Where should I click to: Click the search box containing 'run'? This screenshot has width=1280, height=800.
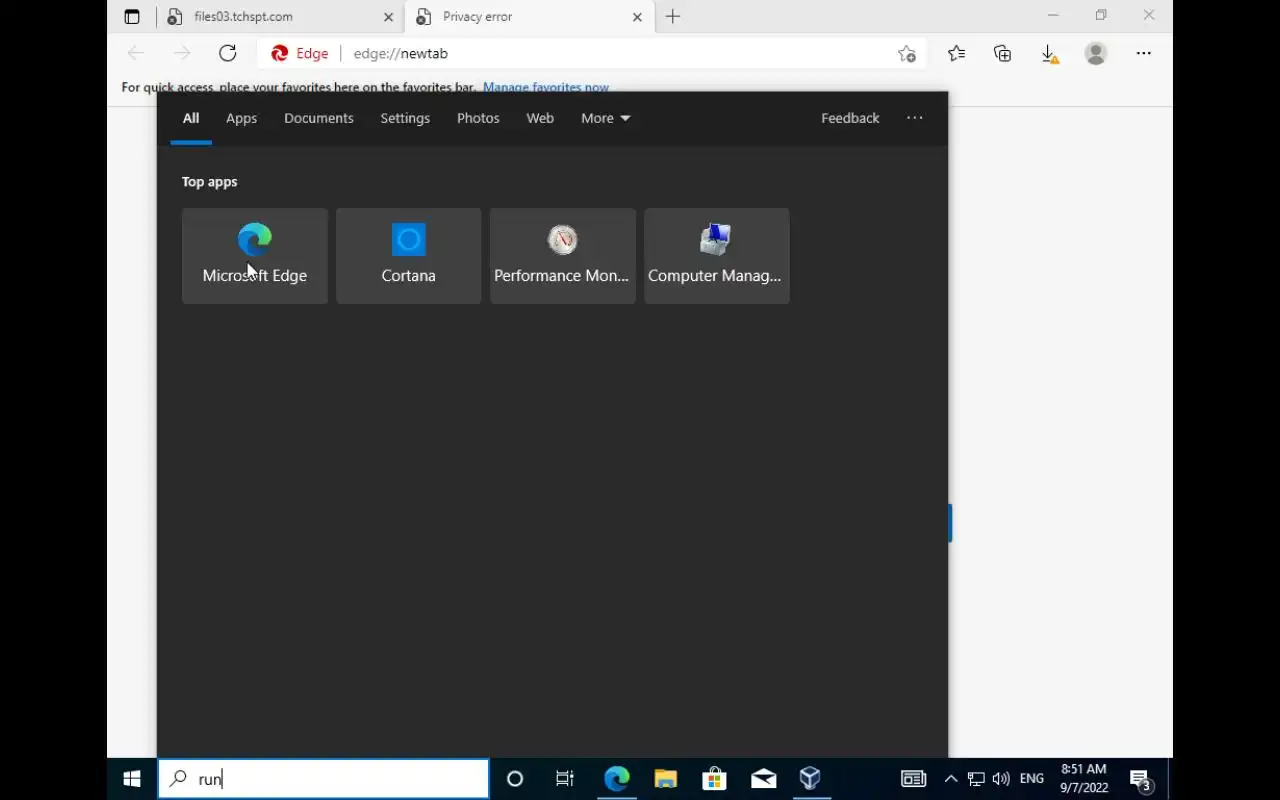pos(324,779)
